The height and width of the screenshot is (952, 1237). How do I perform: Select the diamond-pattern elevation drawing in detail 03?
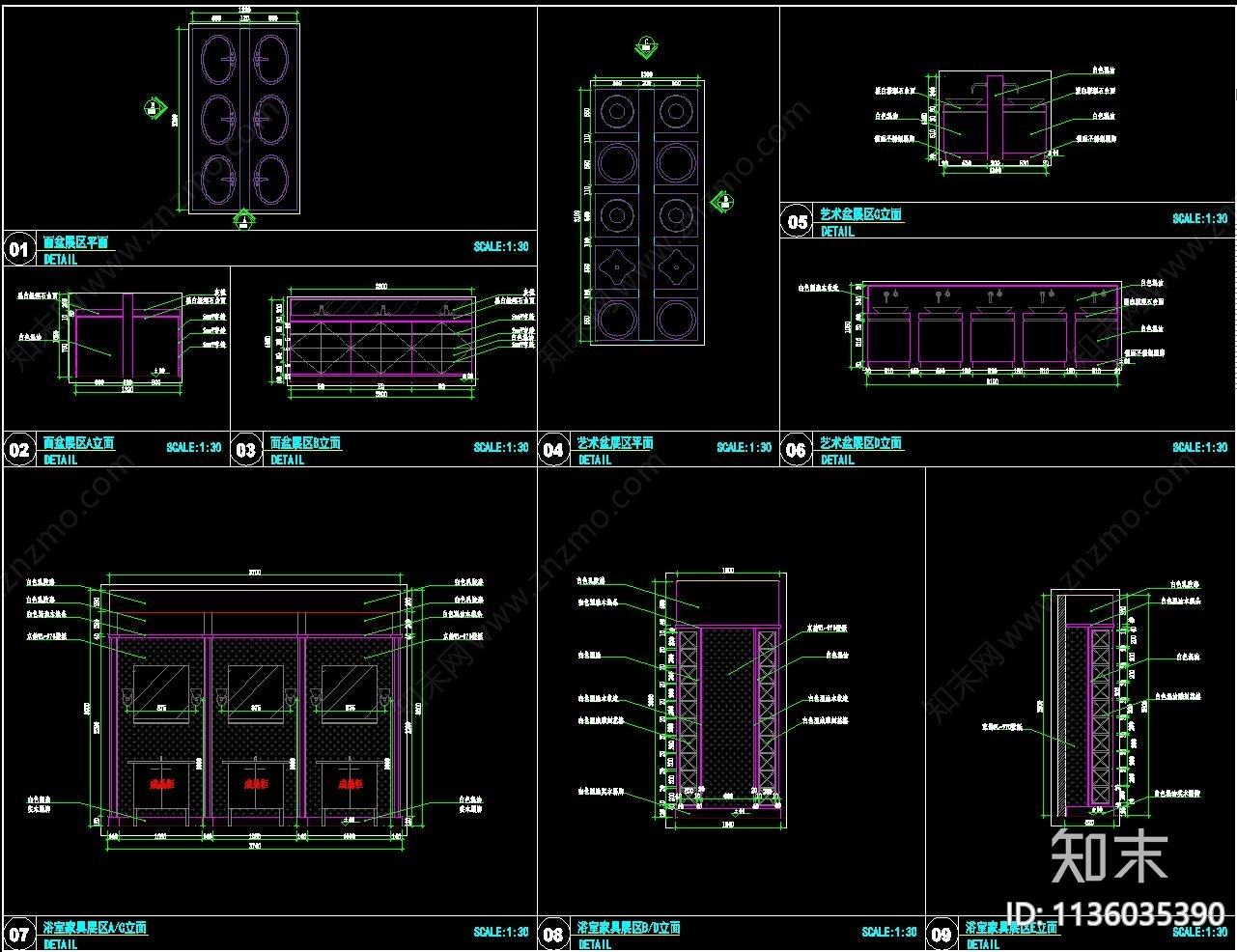381,340
